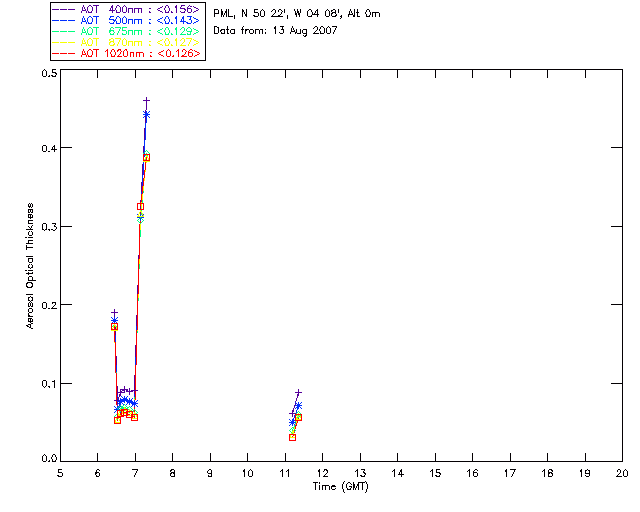Viewport: 640px width, 512px height.
Task: Click the 0.4 y-axis tick label
Action: (x=49, y=148)
